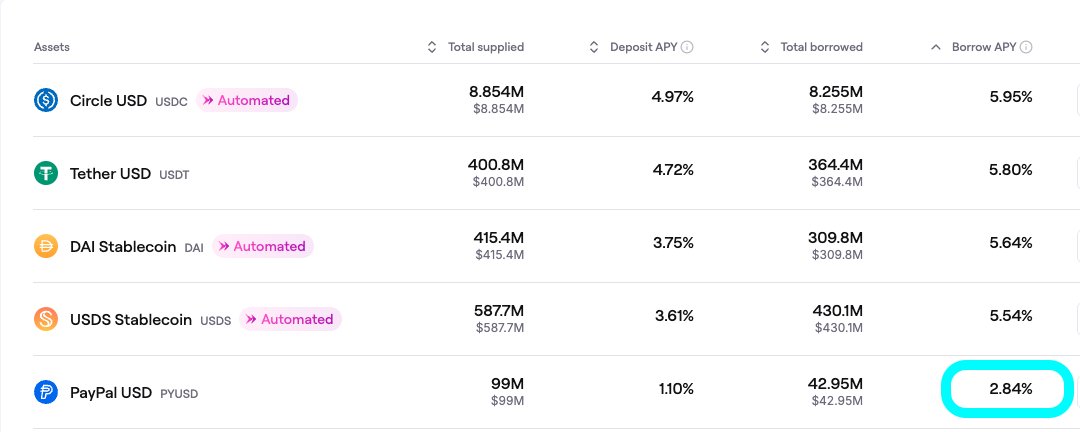Click the Assets column header
This screenshot has width=1080, height=432.
[52, 47]
